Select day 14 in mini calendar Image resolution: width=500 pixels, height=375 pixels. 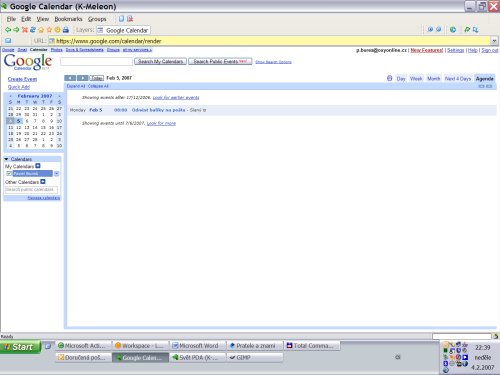click(x=35, y=127)
